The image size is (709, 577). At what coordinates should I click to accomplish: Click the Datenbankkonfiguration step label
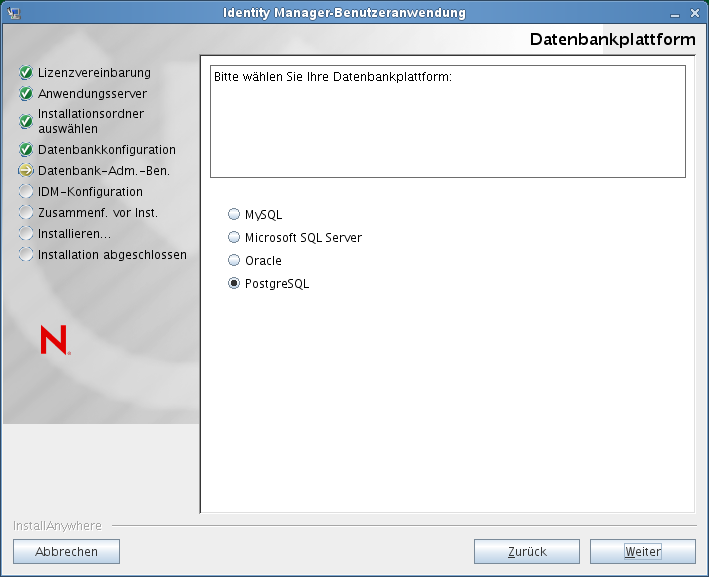tap(107, 150)
